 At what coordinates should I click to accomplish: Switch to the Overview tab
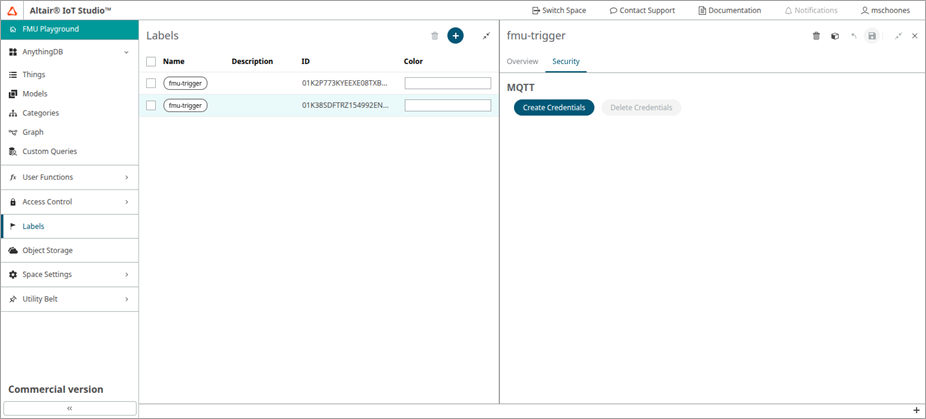(522, 61)
